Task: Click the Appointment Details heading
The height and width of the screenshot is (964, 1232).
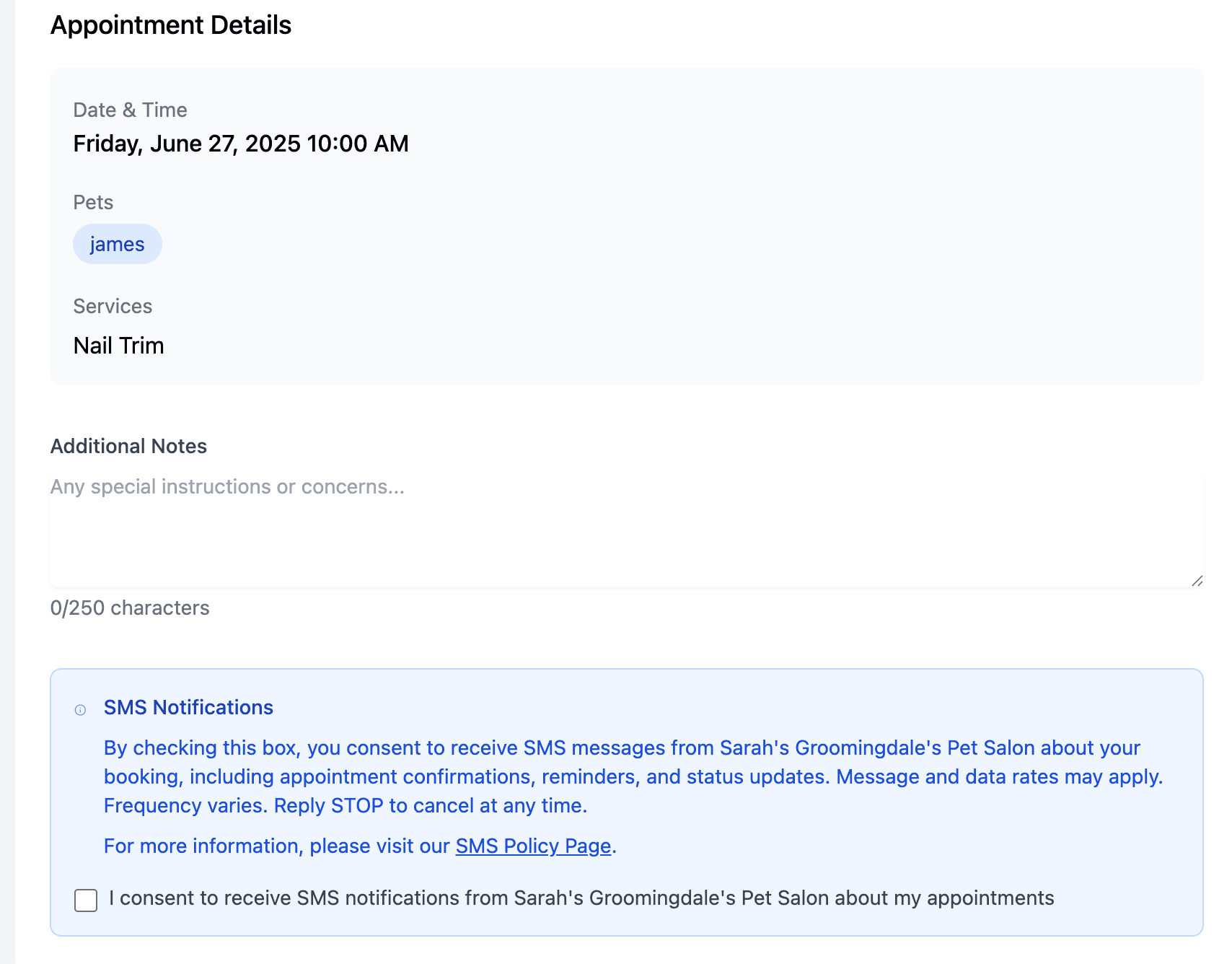Action: (170, 25)
